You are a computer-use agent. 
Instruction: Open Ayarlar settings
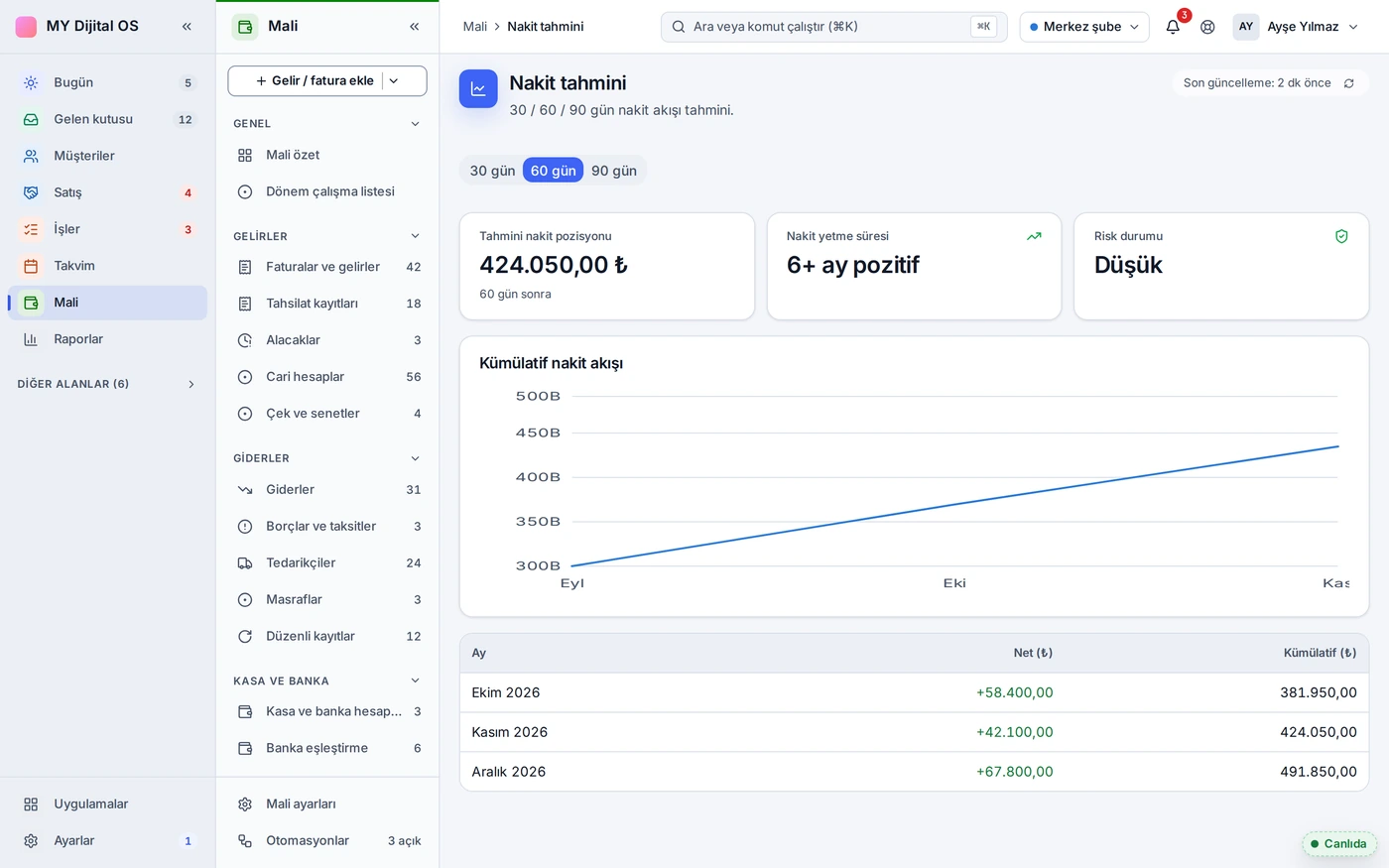click(107, 841)
